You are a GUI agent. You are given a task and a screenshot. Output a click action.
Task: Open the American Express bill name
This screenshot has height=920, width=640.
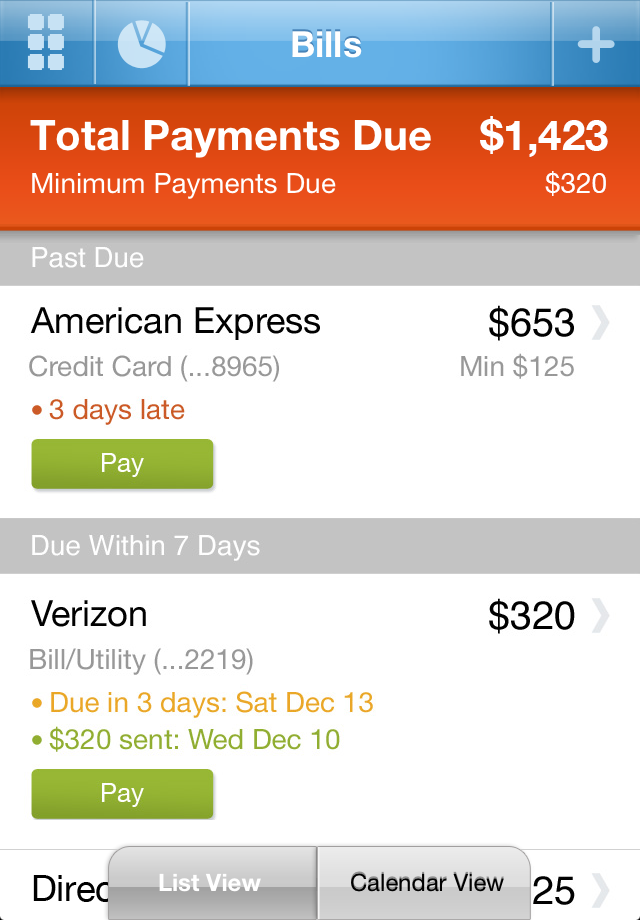(176, 321)
